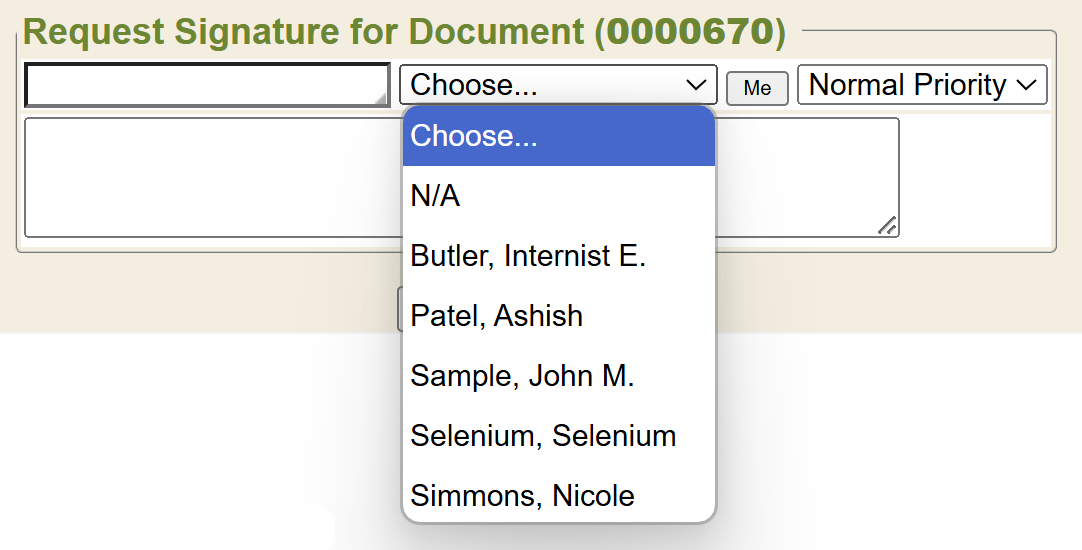
Task: Grab the message textarea resize handle
Action: pos(887,226)
